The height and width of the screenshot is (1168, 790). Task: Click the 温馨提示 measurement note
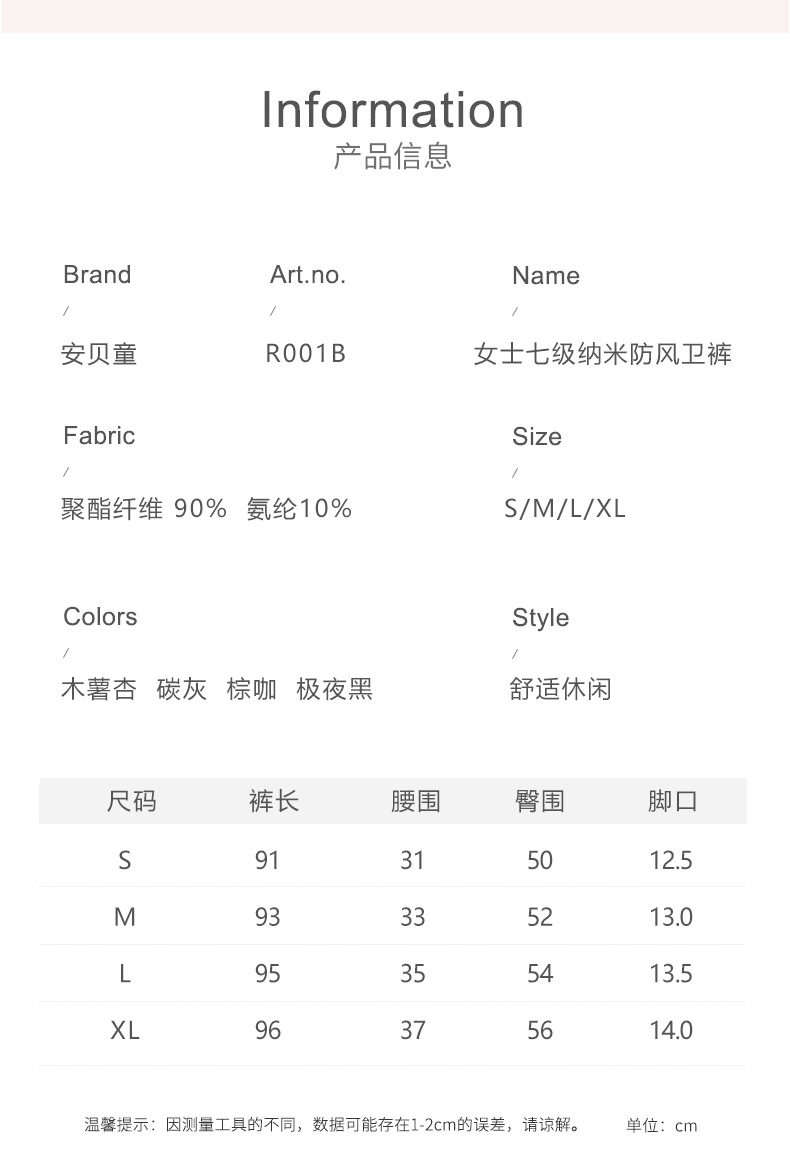pyautogui.click(x=333, y=1125)
